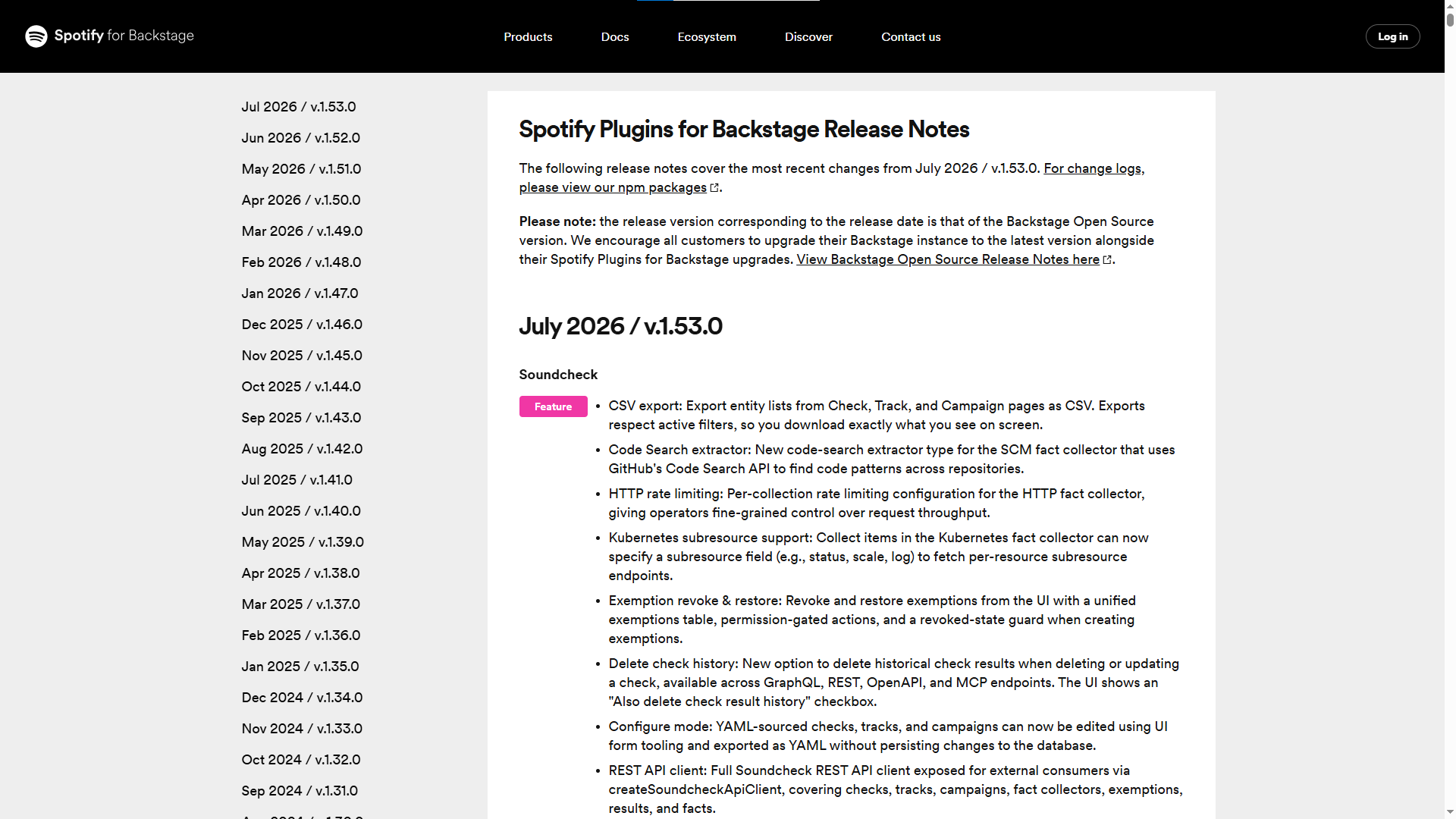Go to Sep 2025 / v.1.43.0 notes

coord(302,418)
